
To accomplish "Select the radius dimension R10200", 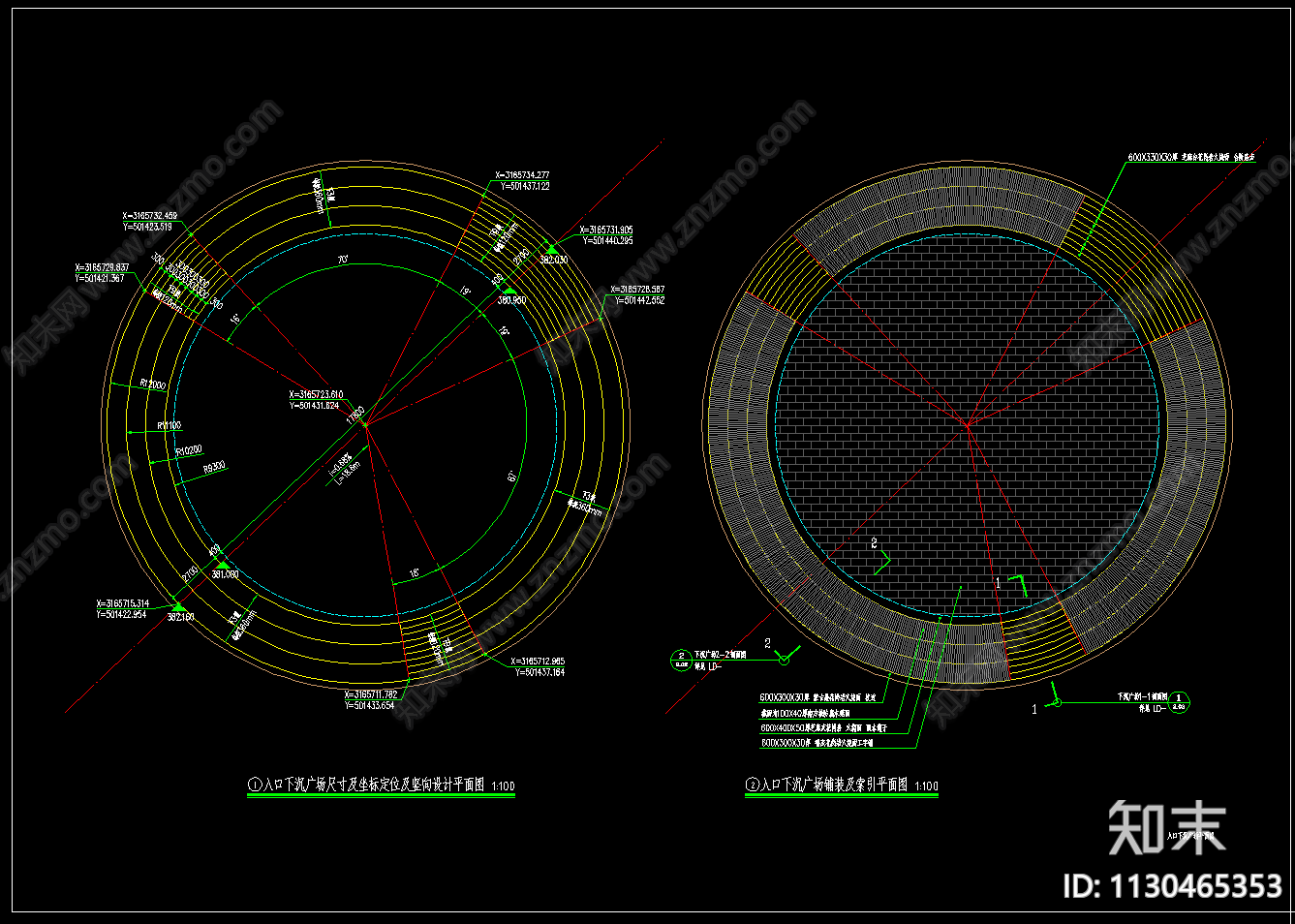I will [189, 450].
